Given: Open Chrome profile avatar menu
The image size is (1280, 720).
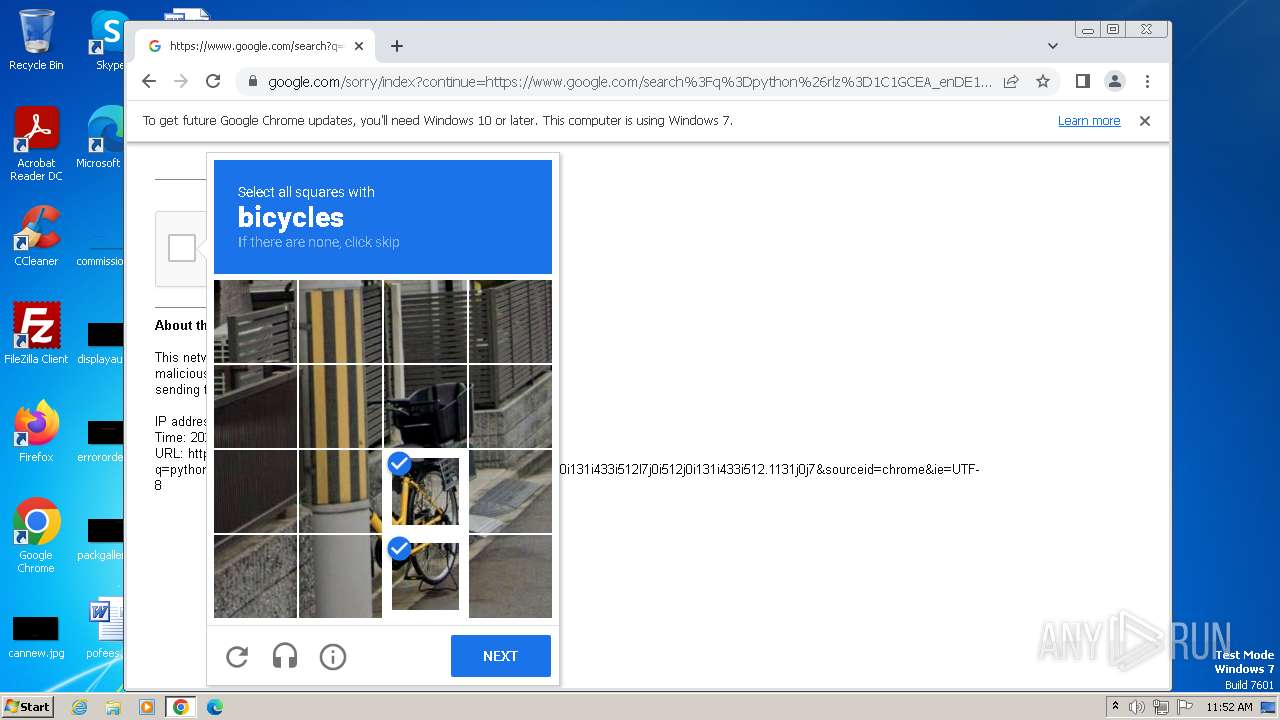Looking at the screenshot, I should pyautogui.click(x=1115, y=81).
